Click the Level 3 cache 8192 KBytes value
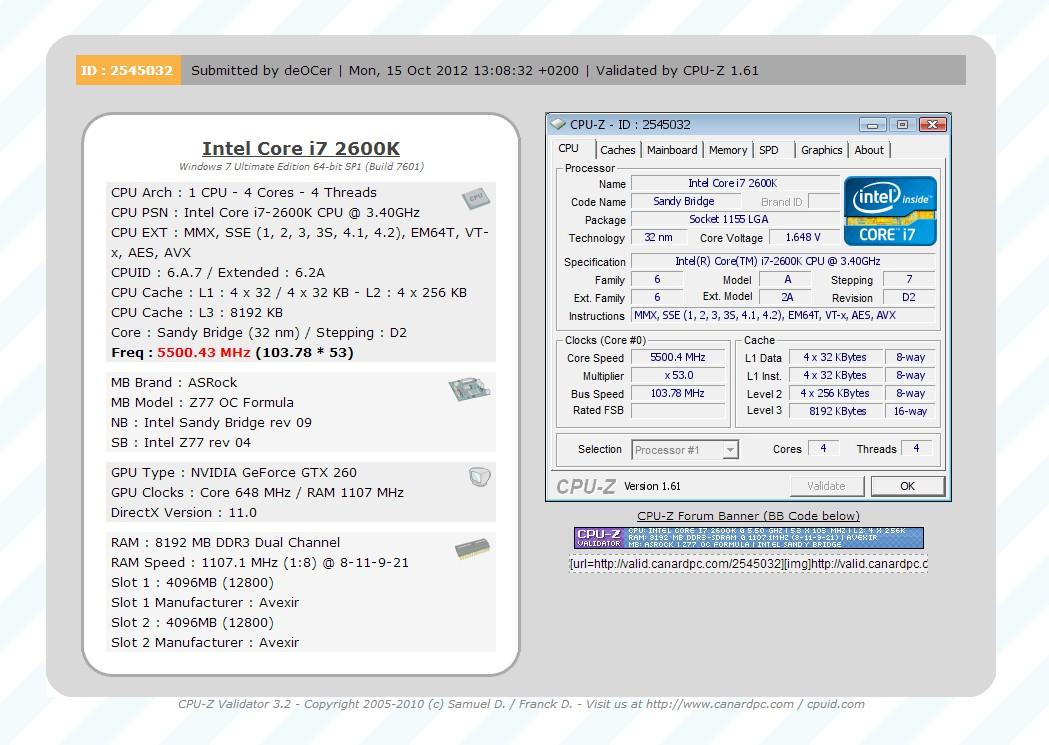Image resolution: width=1049 pixels, height=745 pixels. click(x=837, y=411)
